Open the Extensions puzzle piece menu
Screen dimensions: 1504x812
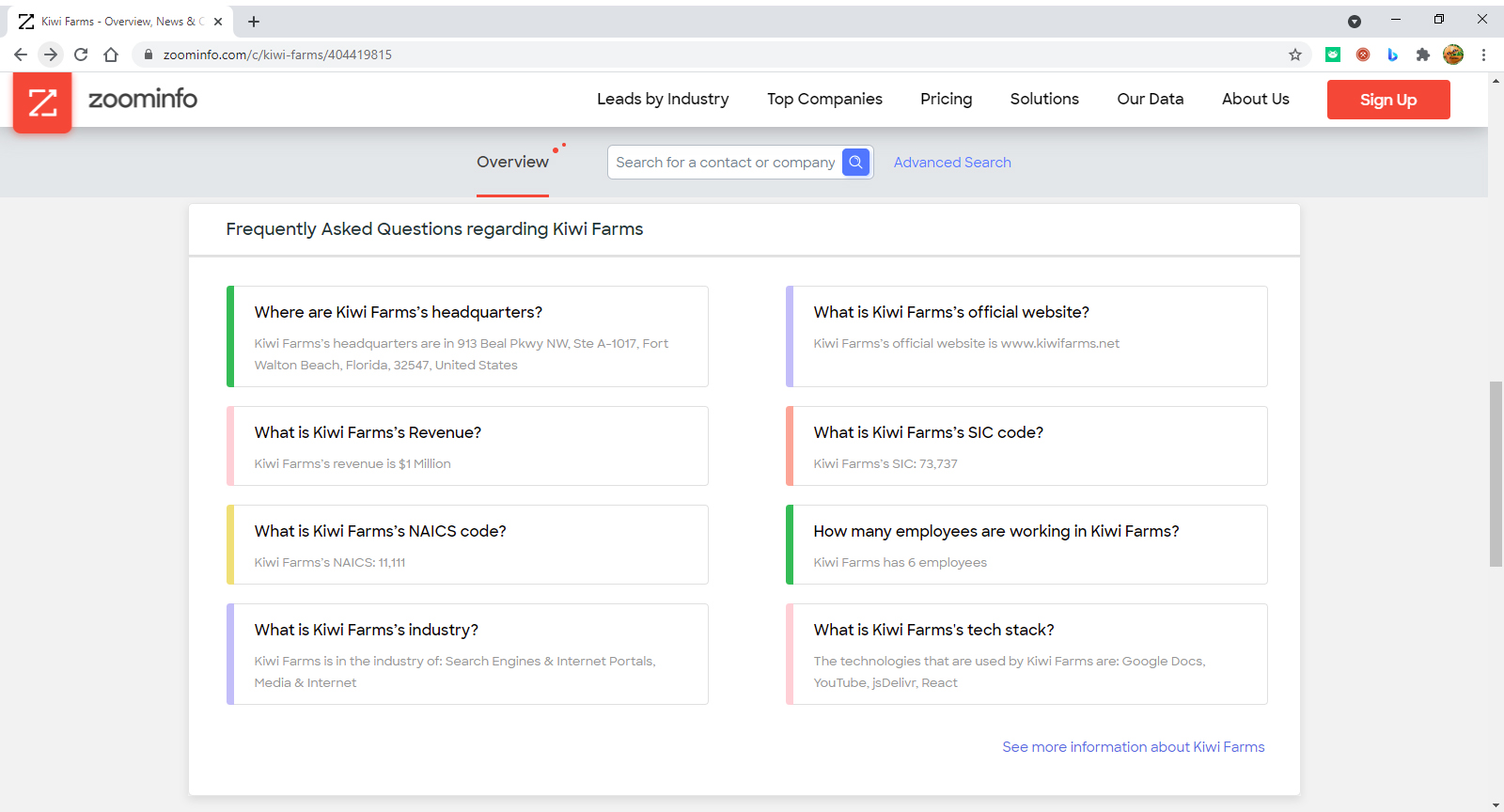pos(1423,55)
